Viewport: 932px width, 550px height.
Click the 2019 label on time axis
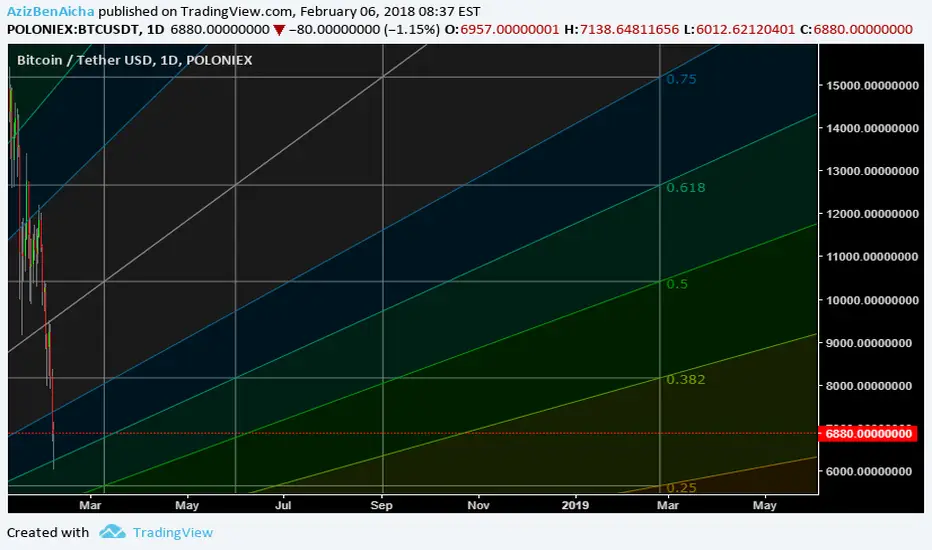pos(575,505)
